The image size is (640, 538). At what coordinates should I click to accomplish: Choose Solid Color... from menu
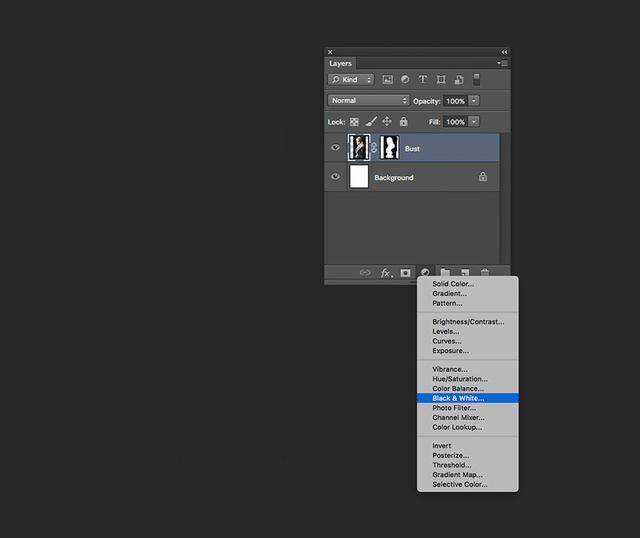coord(468,284)
